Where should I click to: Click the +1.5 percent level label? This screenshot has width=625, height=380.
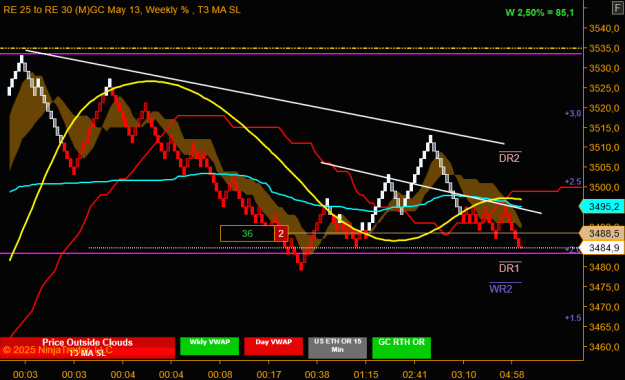click(573, 318)
